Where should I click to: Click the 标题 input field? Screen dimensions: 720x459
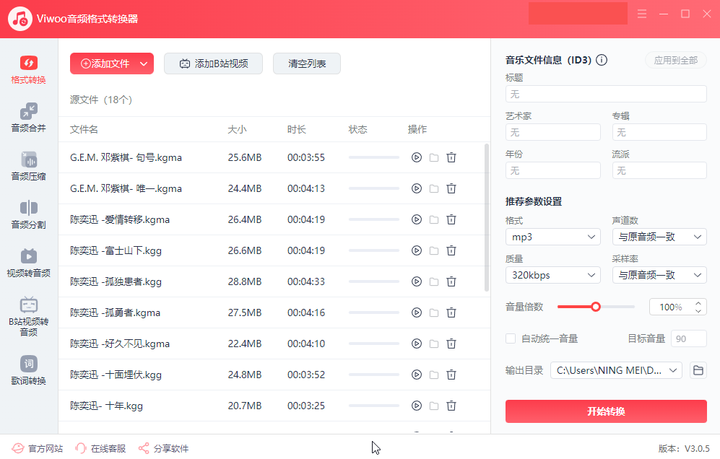(606, 94)
